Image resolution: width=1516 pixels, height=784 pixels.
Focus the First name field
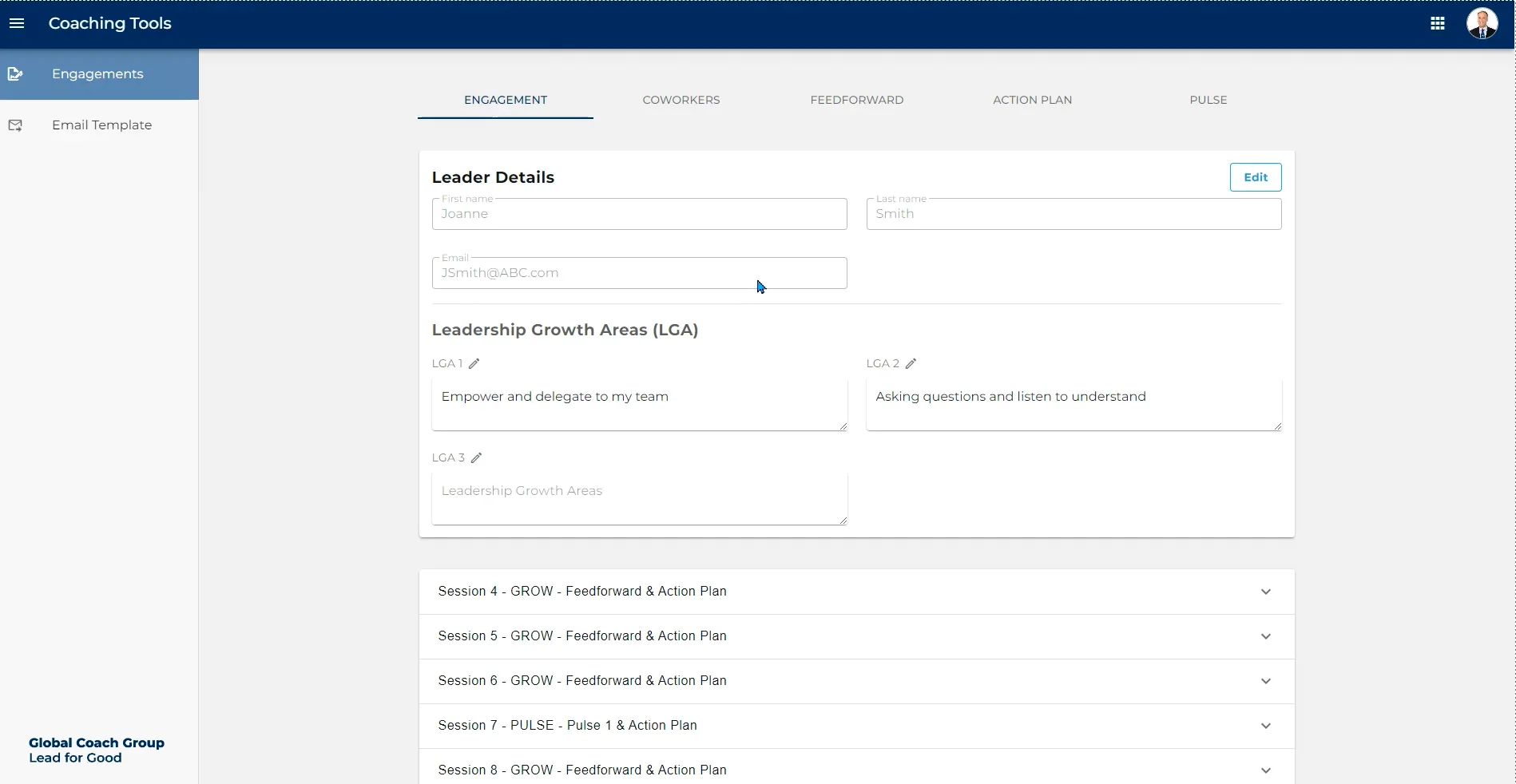[640, 214]
